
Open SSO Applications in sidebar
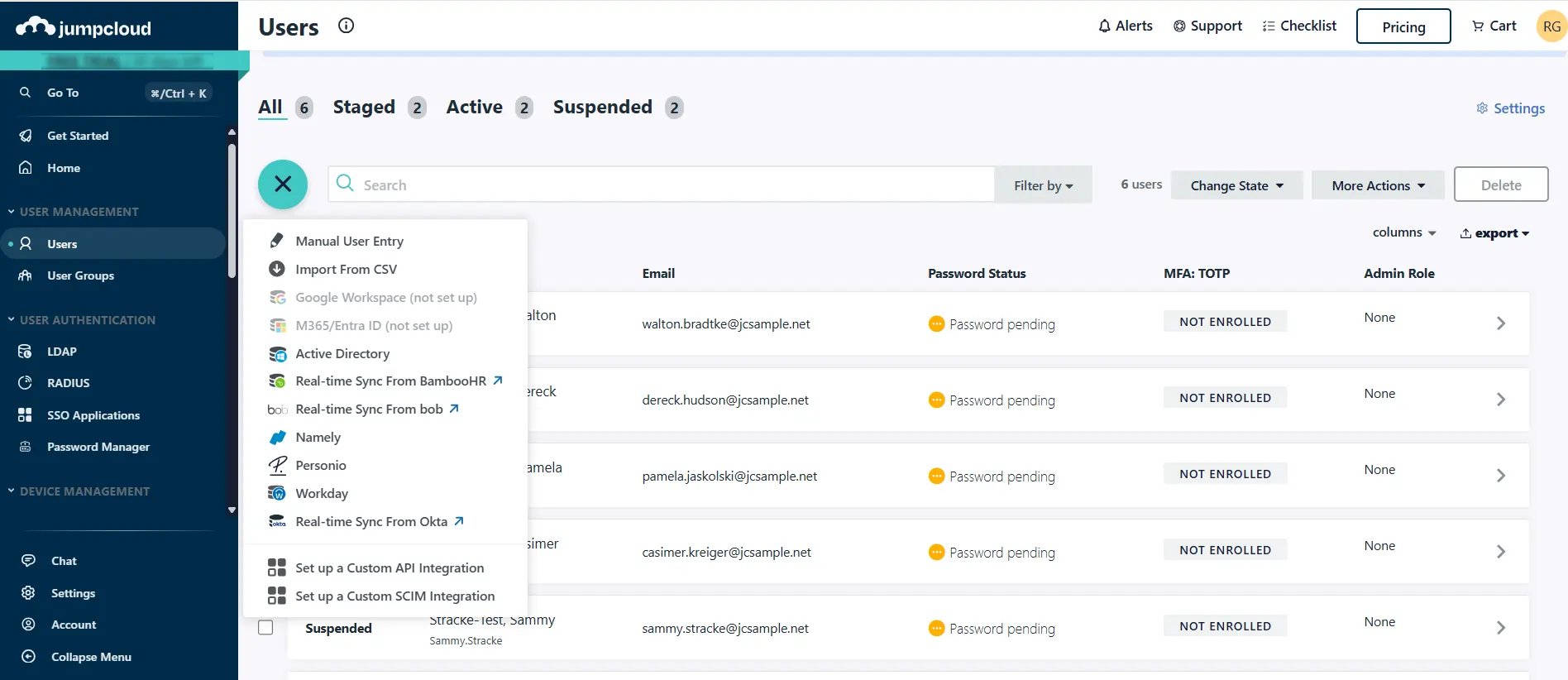click(x=93, y=415)
